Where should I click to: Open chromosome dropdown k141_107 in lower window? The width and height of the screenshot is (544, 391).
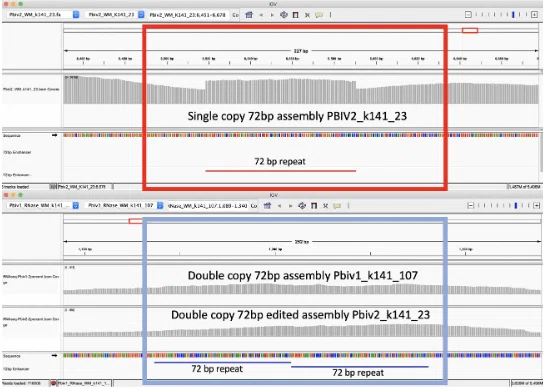coord(125,205)
